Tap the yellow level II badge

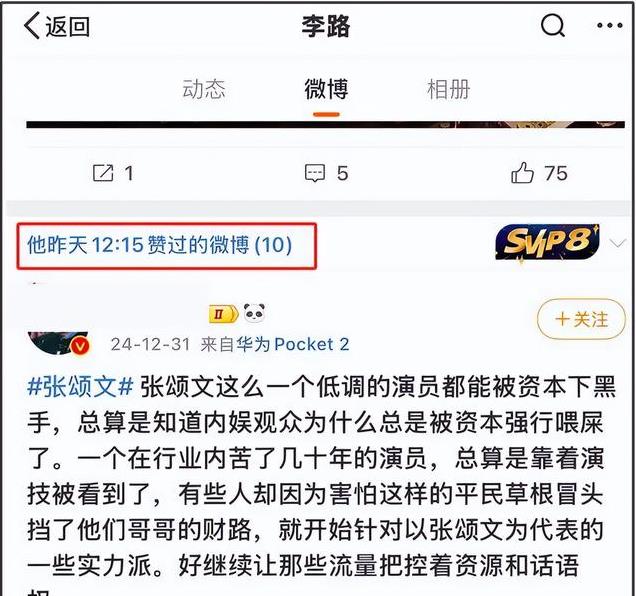tap(223, 314)
